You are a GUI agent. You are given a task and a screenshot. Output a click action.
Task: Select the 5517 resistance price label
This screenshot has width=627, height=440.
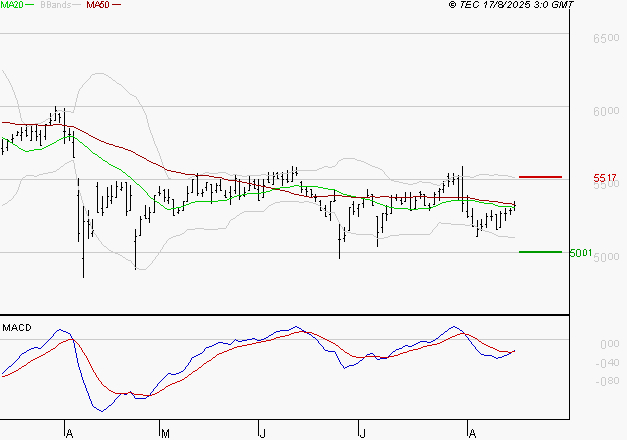click(x=605, y=178)
